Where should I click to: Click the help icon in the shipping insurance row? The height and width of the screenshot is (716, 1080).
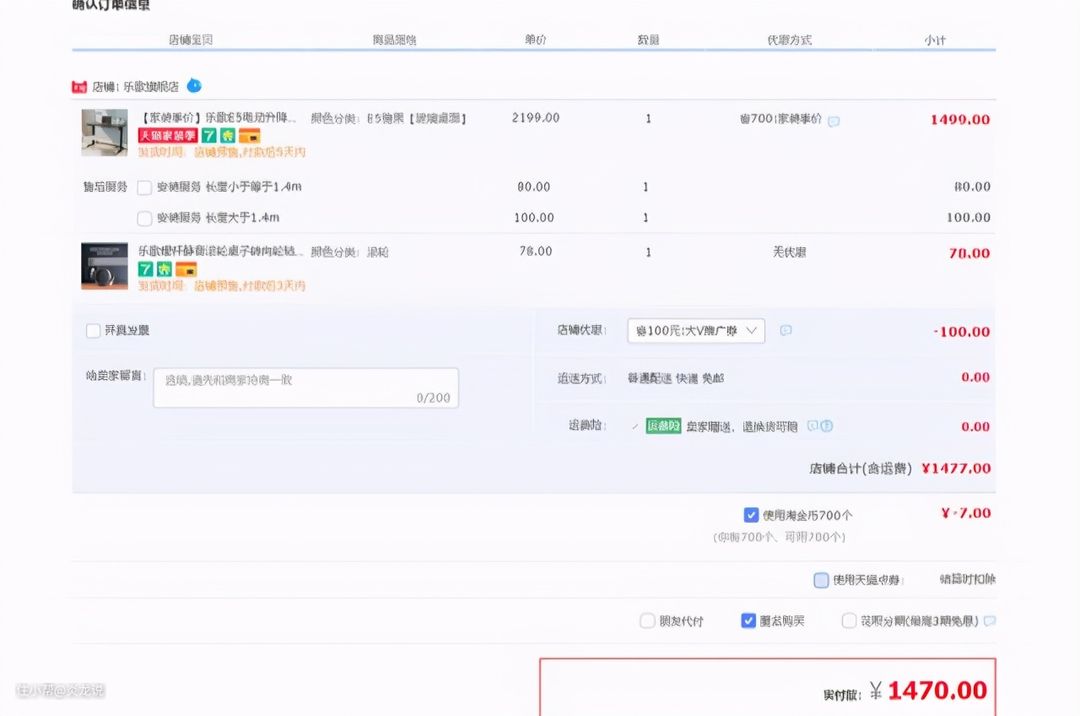pos(827,426)
